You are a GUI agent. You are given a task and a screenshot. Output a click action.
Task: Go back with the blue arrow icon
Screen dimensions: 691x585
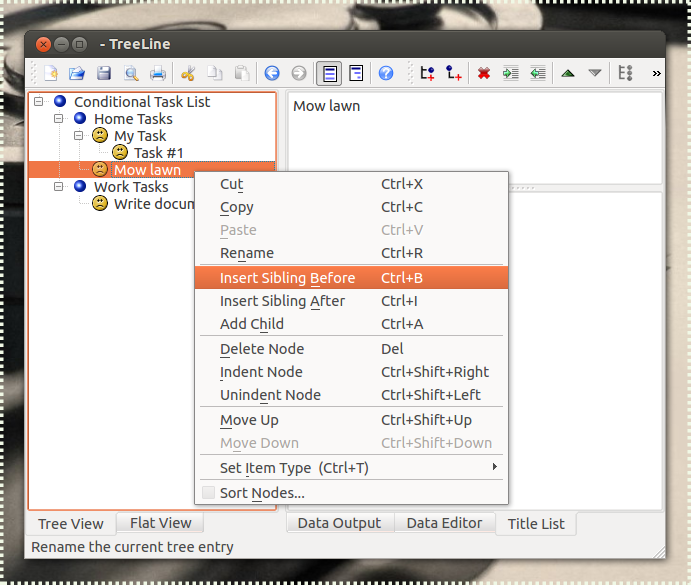pos(272,73)
